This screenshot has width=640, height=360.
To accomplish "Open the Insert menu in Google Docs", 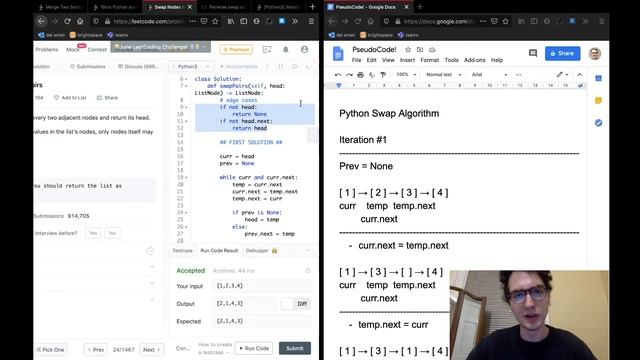I will (407, 60).
